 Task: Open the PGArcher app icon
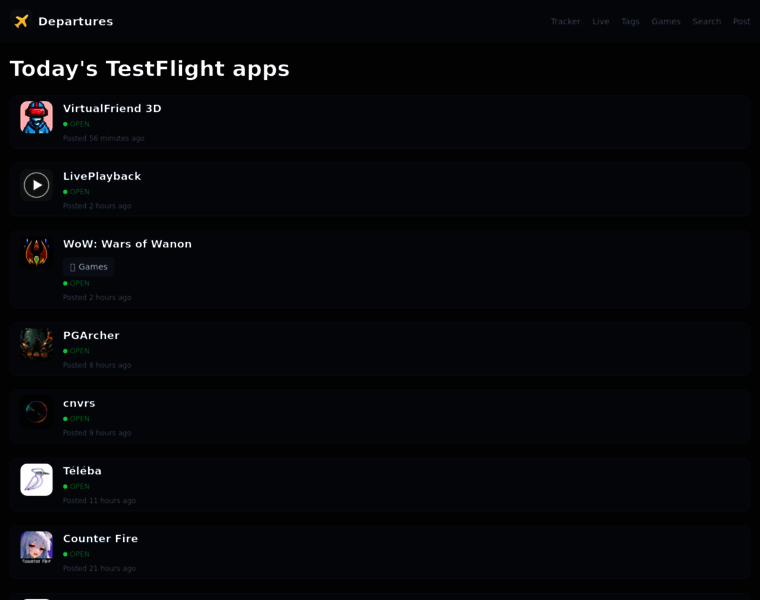[36, 344]
